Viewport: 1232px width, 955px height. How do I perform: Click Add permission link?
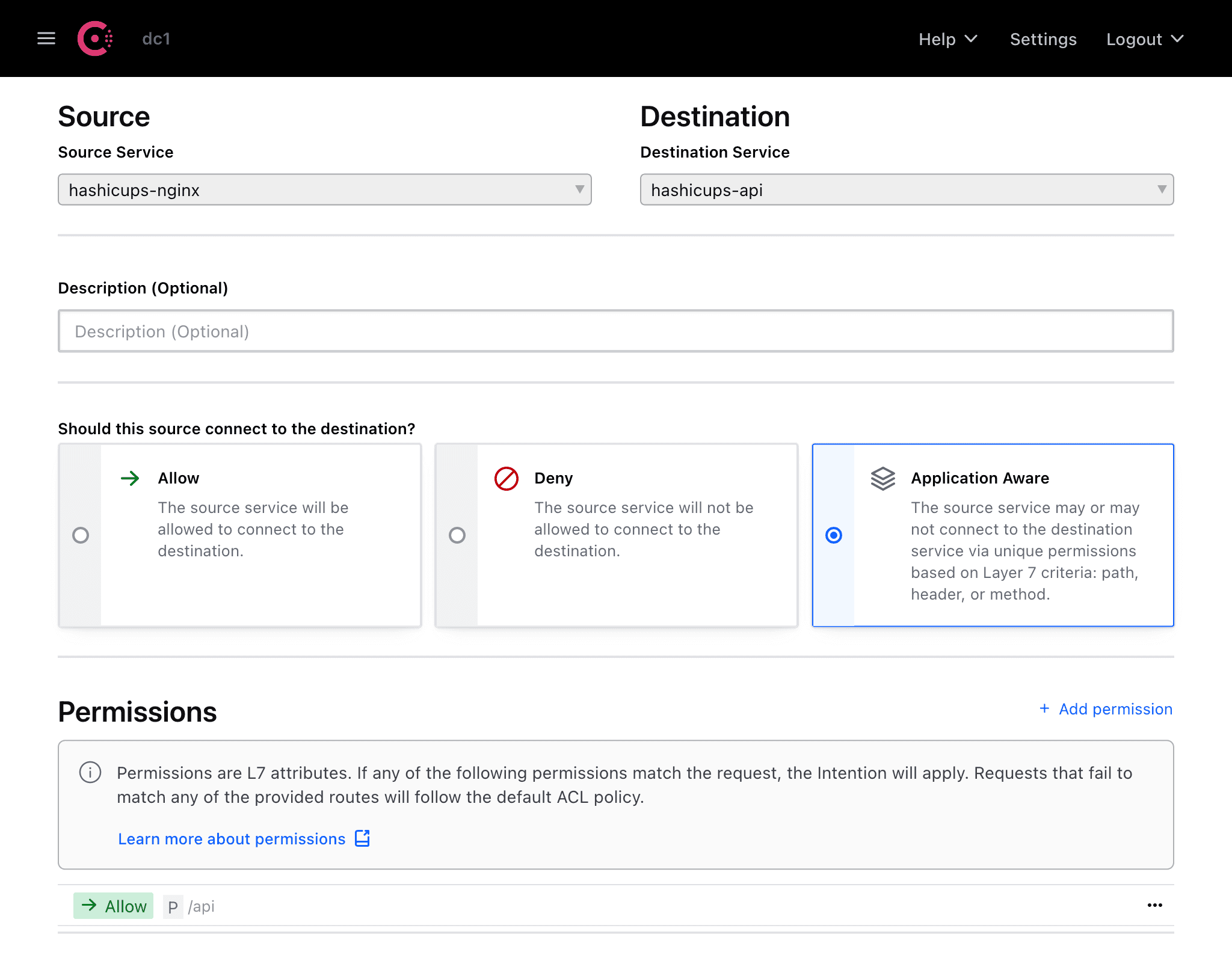tap(1106, 709)
